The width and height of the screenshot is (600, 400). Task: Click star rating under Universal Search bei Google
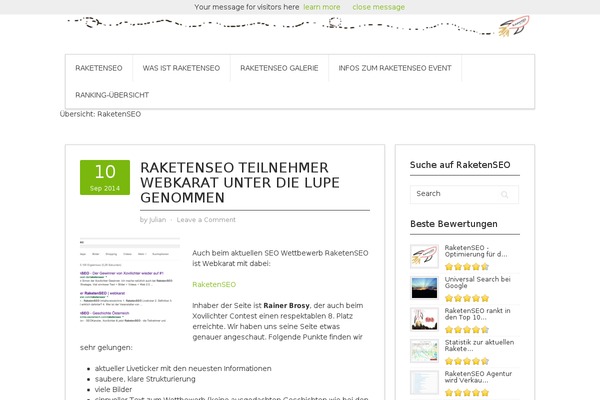click(467, 298)
